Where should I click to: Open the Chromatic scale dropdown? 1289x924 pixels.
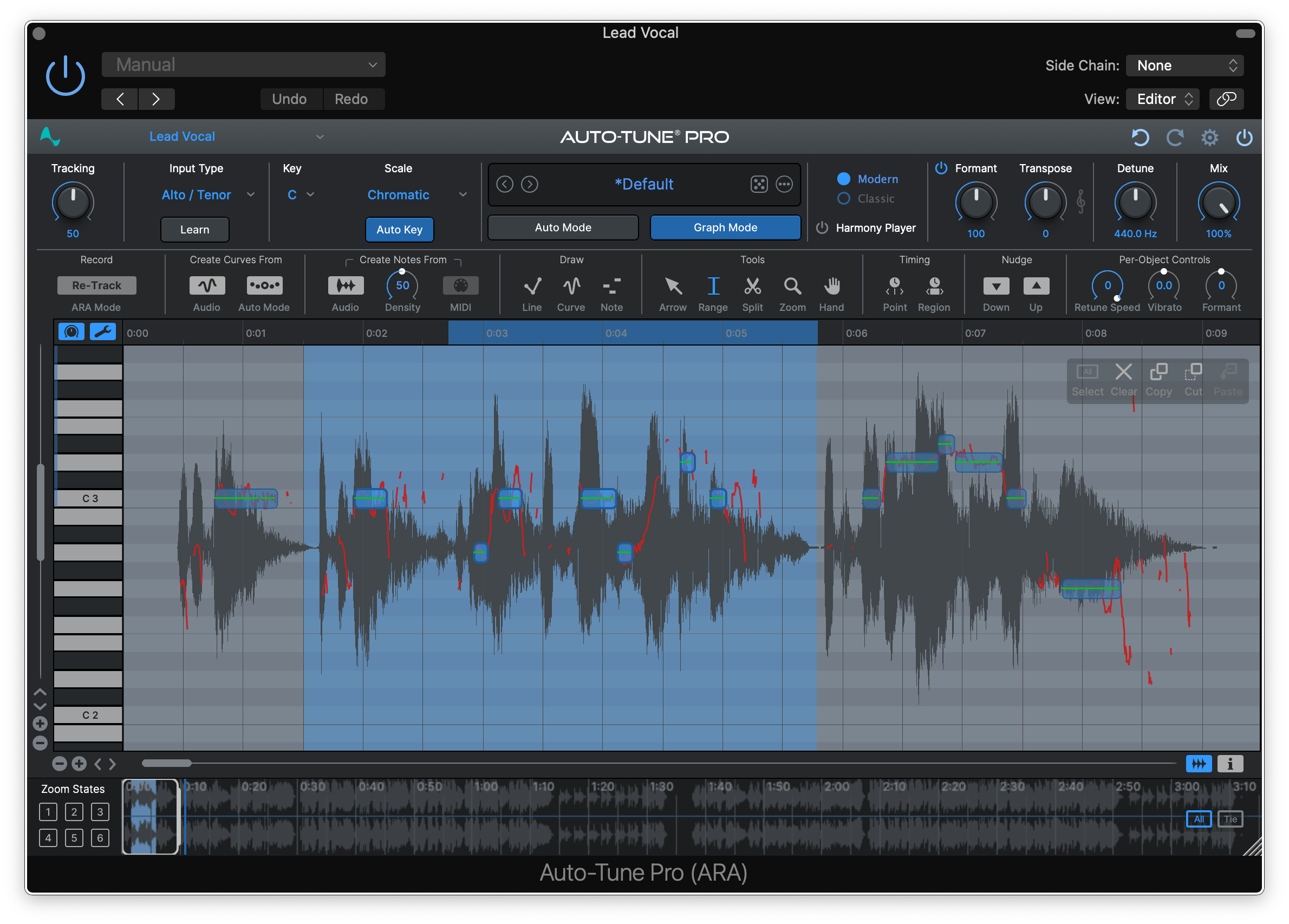(416, 194)
